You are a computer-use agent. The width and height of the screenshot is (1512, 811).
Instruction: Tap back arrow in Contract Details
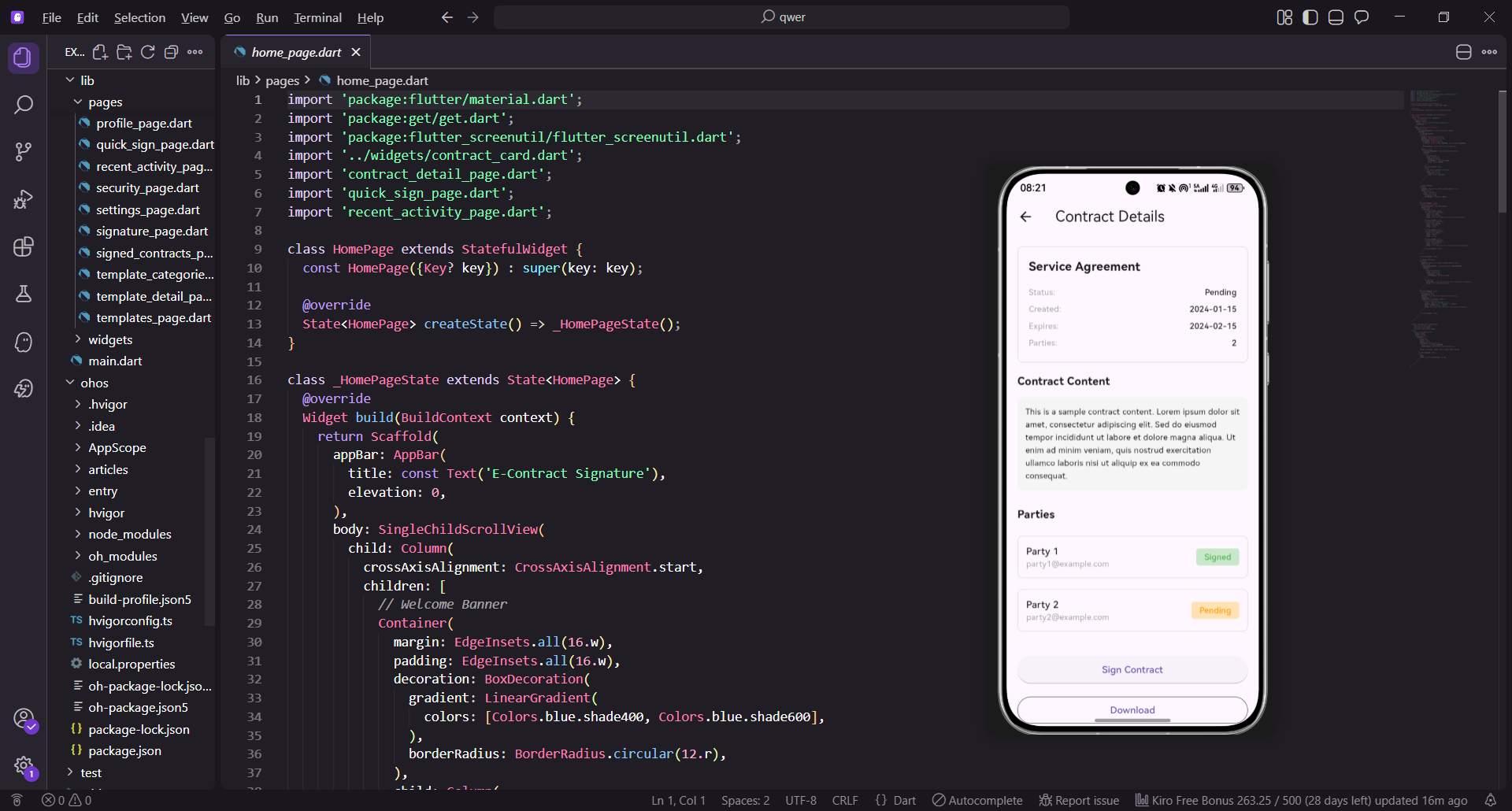coord(1025,217)
